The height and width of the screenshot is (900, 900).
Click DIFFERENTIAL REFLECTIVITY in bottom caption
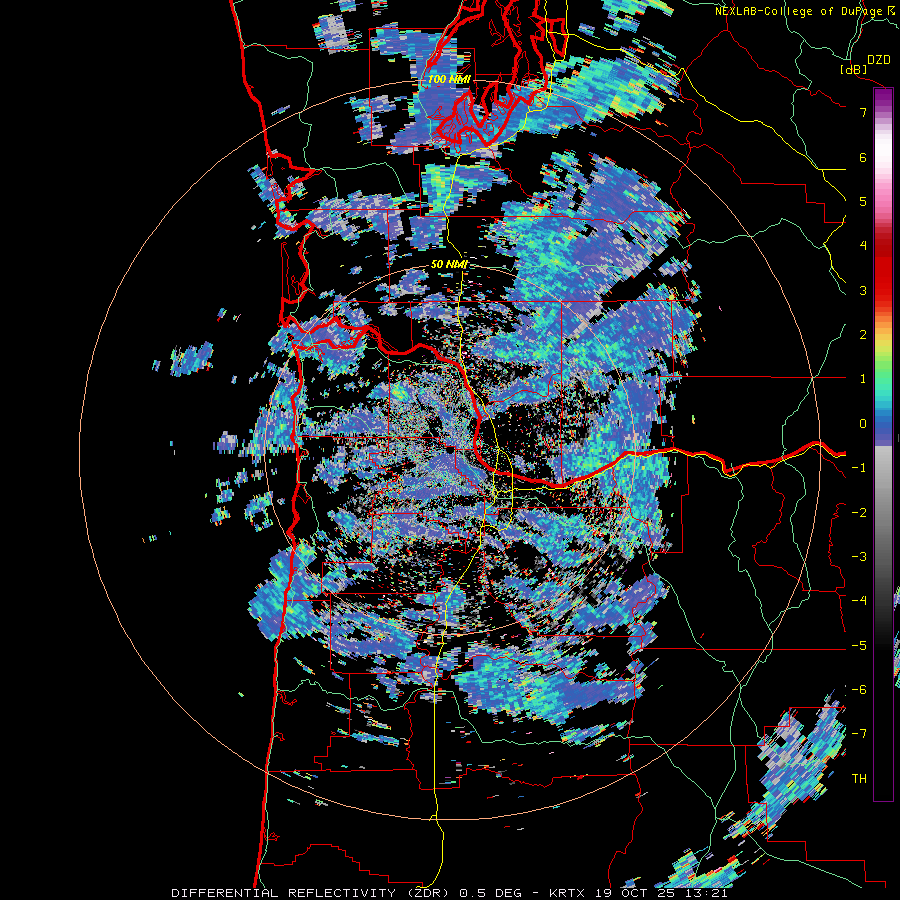coord(284,893)
